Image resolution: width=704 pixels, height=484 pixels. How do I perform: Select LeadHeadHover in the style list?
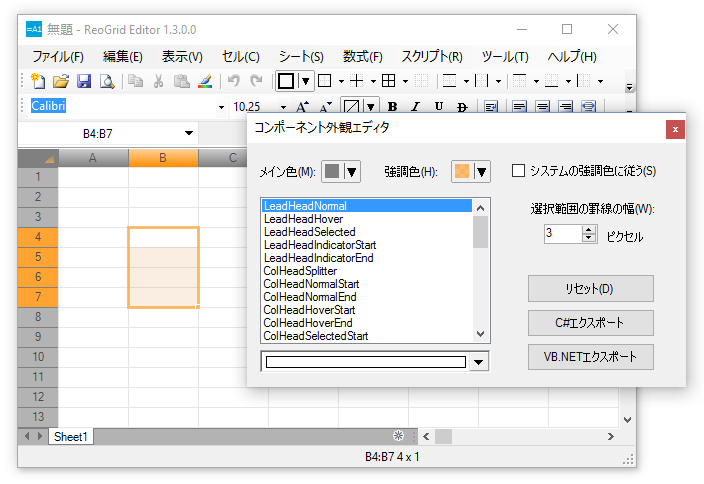pos(303,219)
